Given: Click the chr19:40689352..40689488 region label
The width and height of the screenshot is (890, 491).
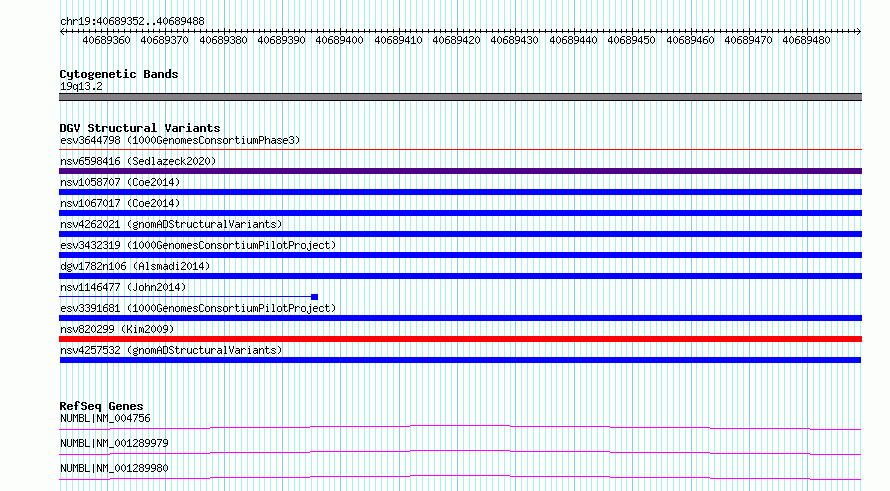Looking at the screenshot, I should click(x=132, y=21).
